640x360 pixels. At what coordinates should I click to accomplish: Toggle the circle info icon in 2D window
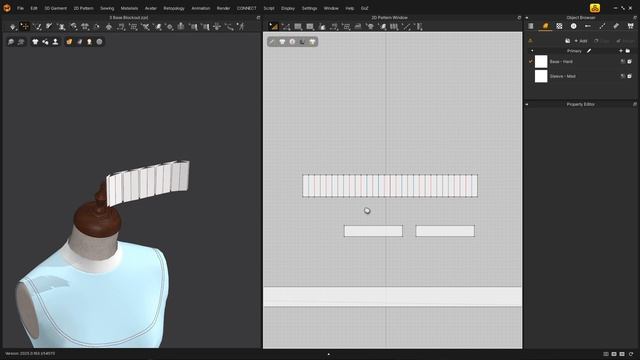(x=292, y=42)
